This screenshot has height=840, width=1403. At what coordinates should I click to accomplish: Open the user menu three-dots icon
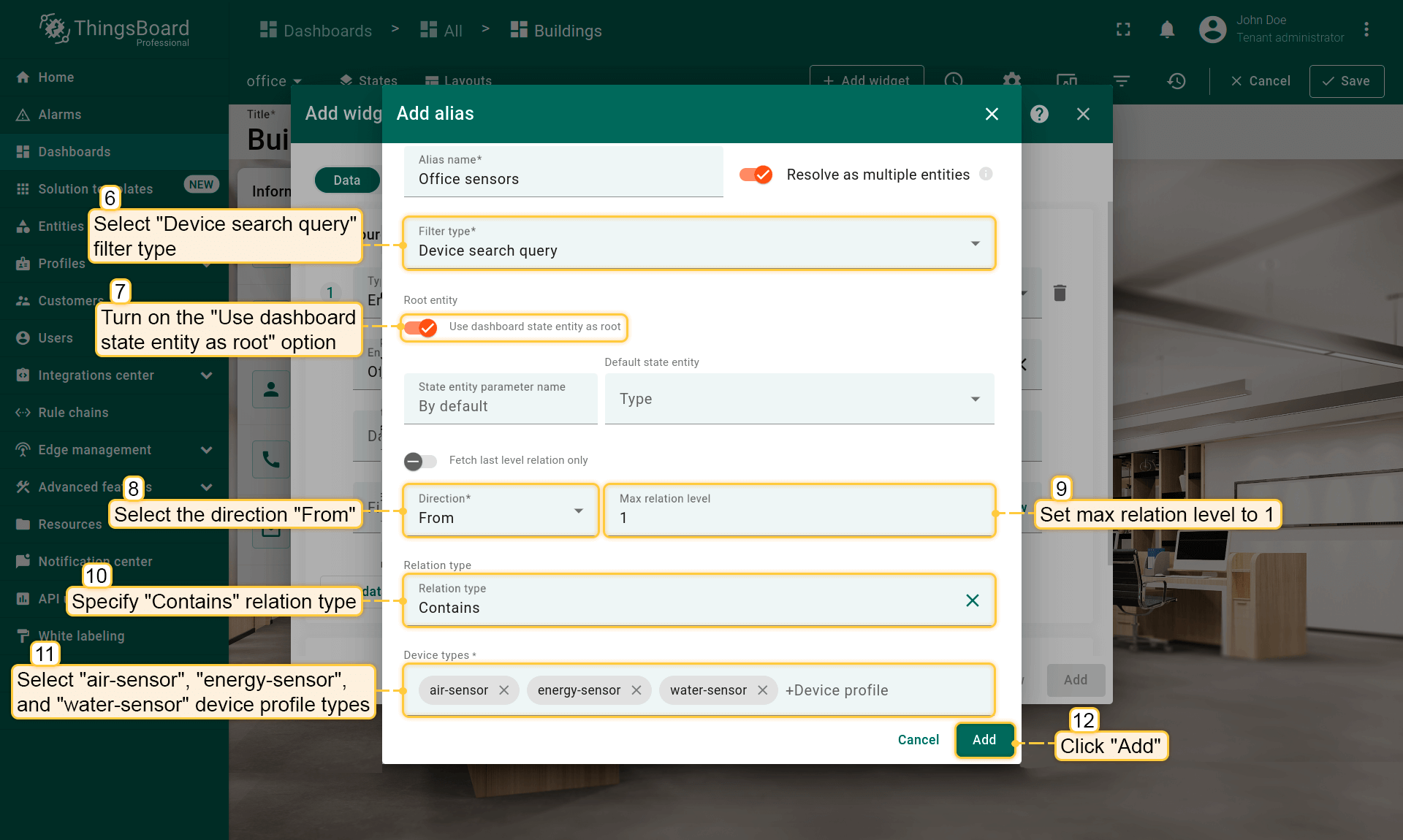[1366, 30]
